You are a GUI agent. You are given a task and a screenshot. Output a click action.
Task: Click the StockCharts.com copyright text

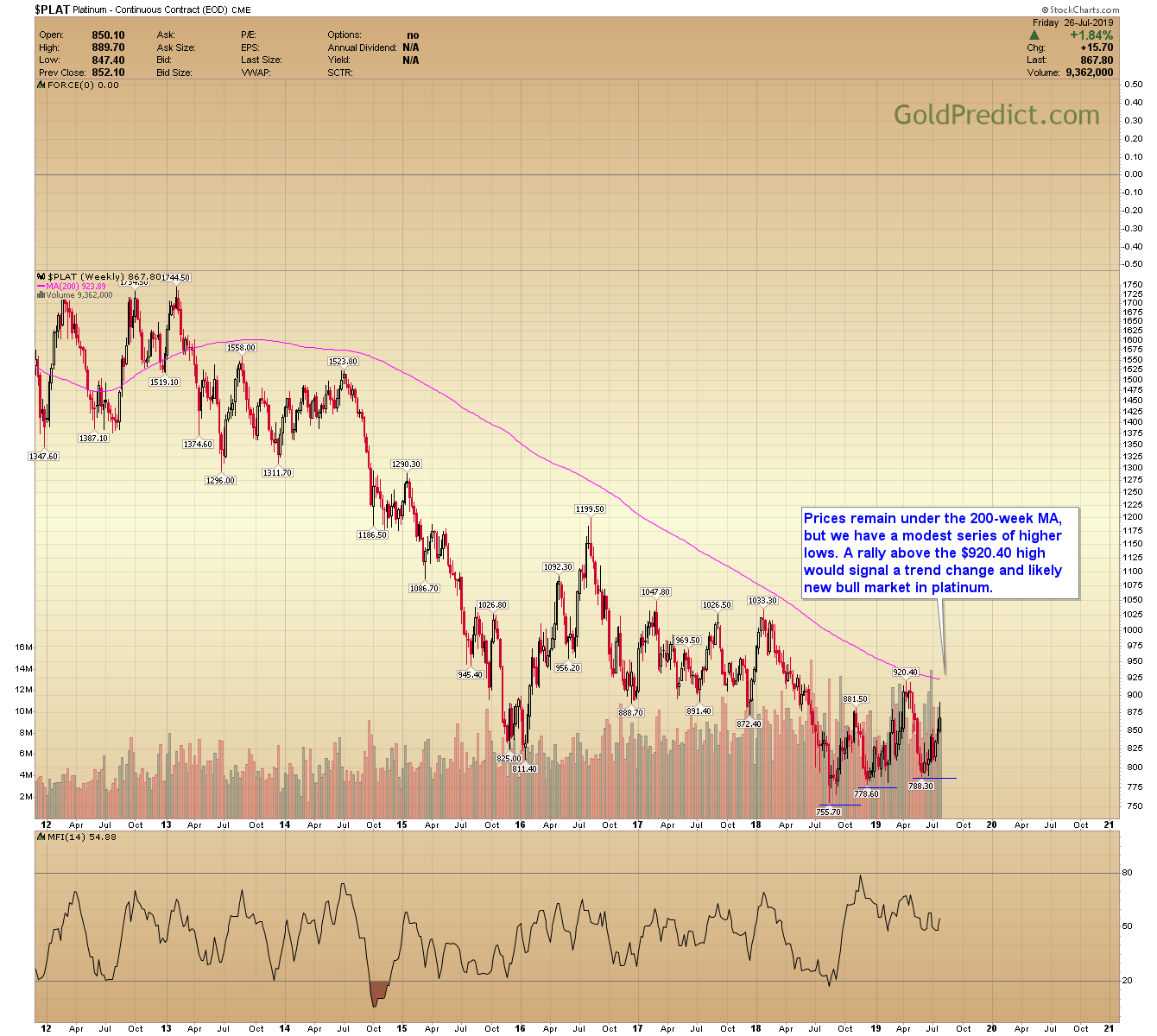1082,10
